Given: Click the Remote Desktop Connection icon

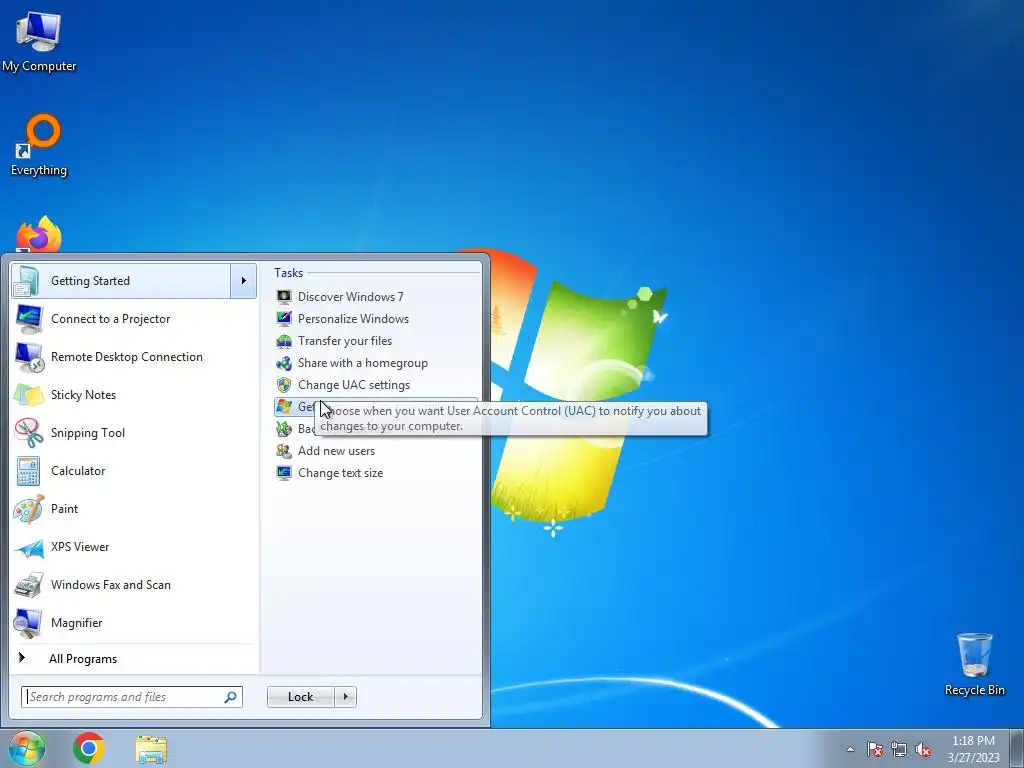Looking at the screenshot, I should pos(28,357).
